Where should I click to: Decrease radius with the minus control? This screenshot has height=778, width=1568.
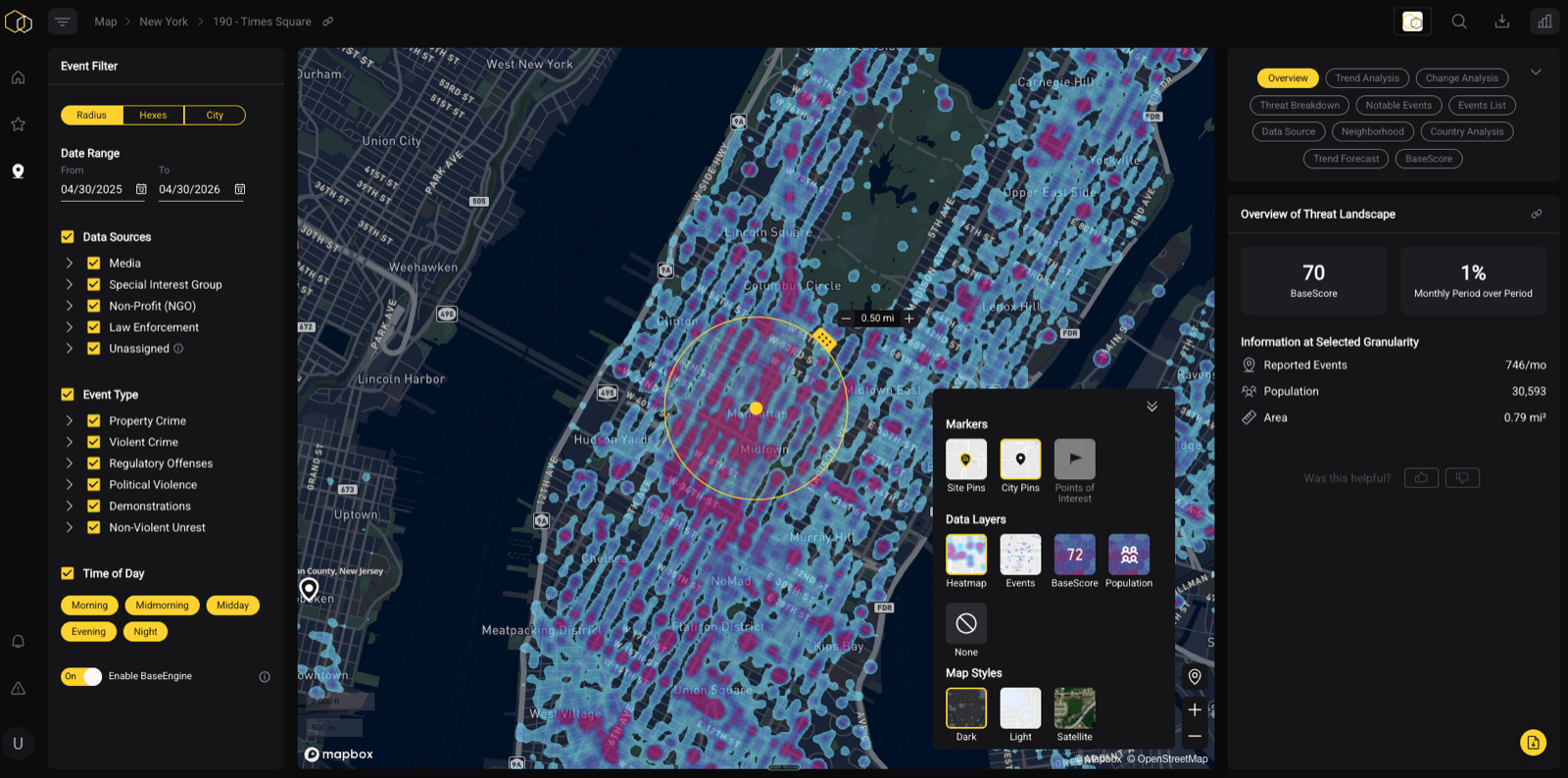tap(846, 318)
